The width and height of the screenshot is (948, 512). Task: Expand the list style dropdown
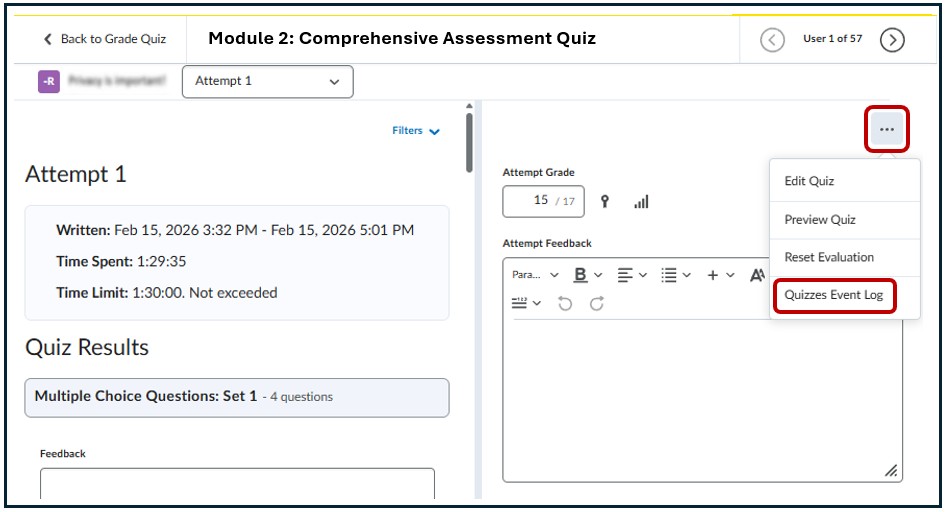click(x=675, y=275)
